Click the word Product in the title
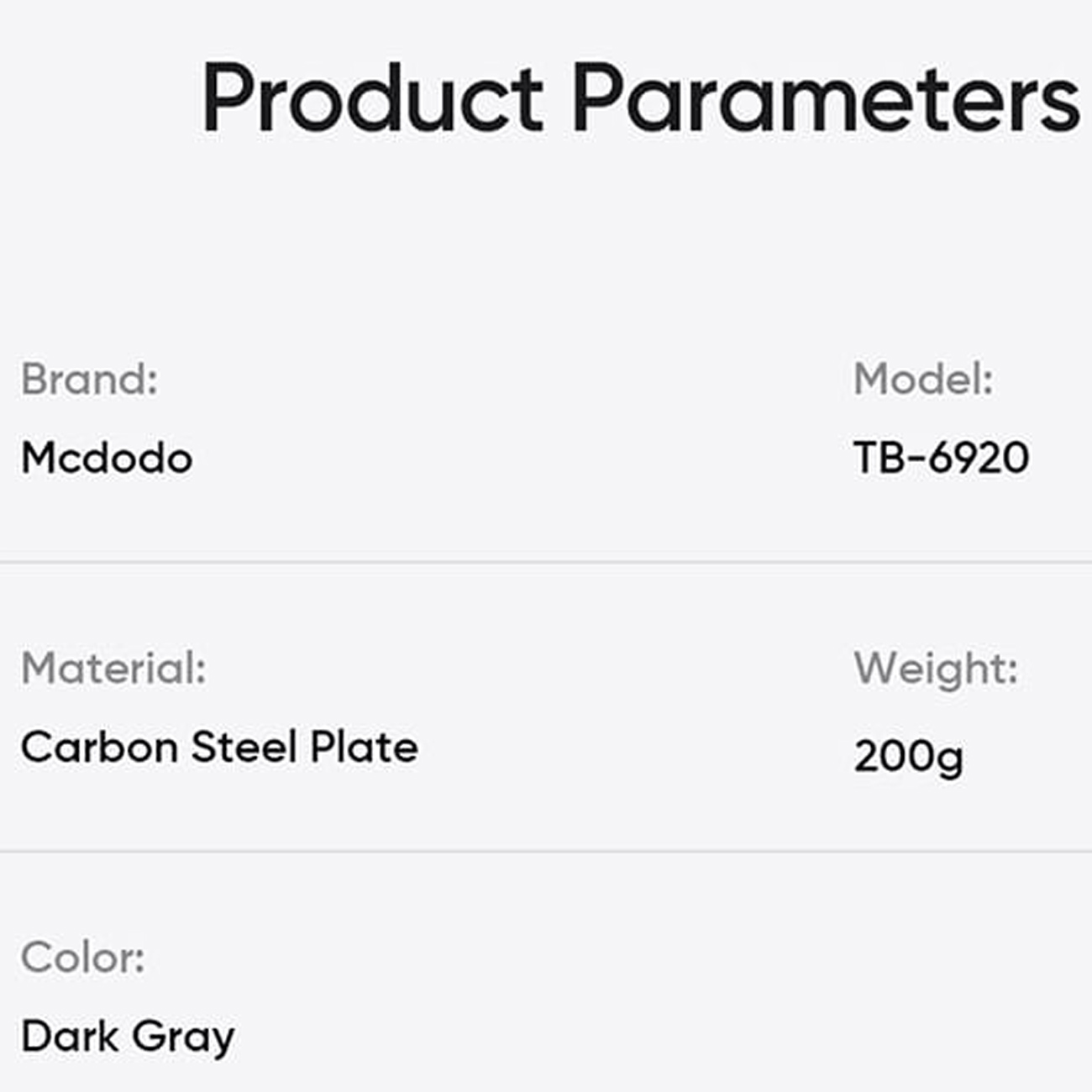Viewport: 1092px width, 1092px height. [x=372, y=99]
